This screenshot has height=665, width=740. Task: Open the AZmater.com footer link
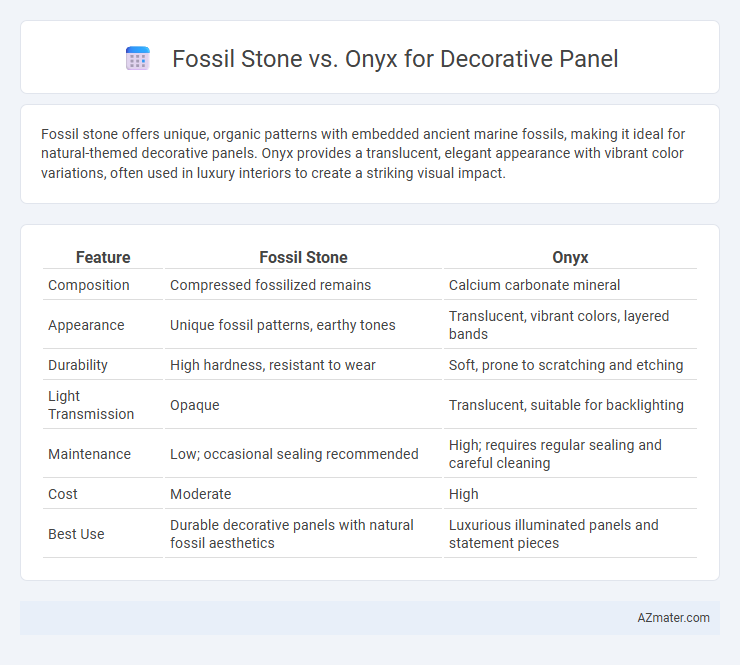click(x=673, y=618)
